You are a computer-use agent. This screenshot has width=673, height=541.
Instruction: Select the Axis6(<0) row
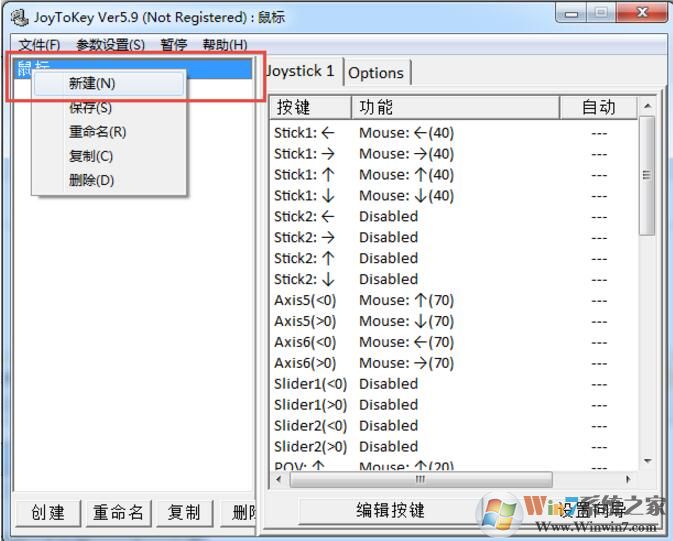pos(454,342)
